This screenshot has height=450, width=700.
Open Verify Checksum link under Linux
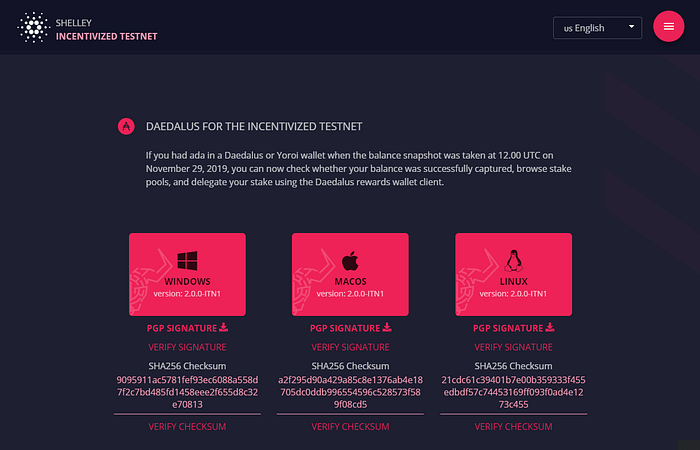(513, 426)
